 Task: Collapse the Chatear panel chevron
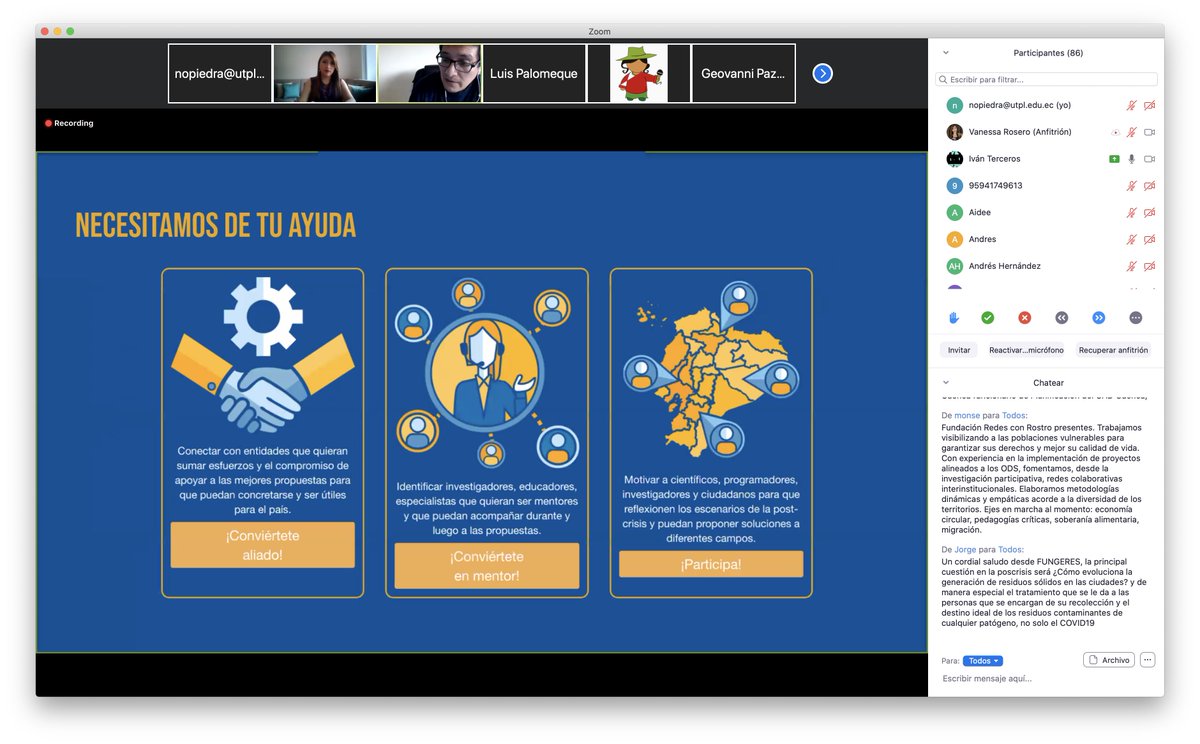pyautogui.click(x=946, y=382)
